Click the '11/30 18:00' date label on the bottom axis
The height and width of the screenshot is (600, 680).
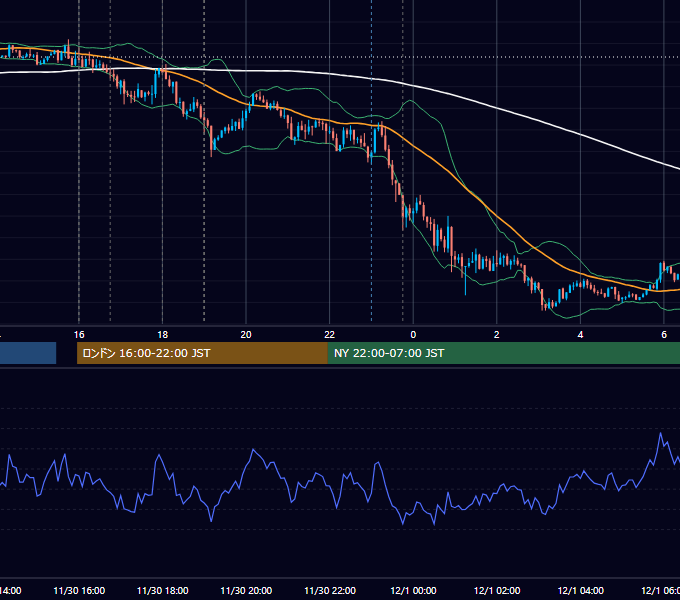[x=163, y=590]
